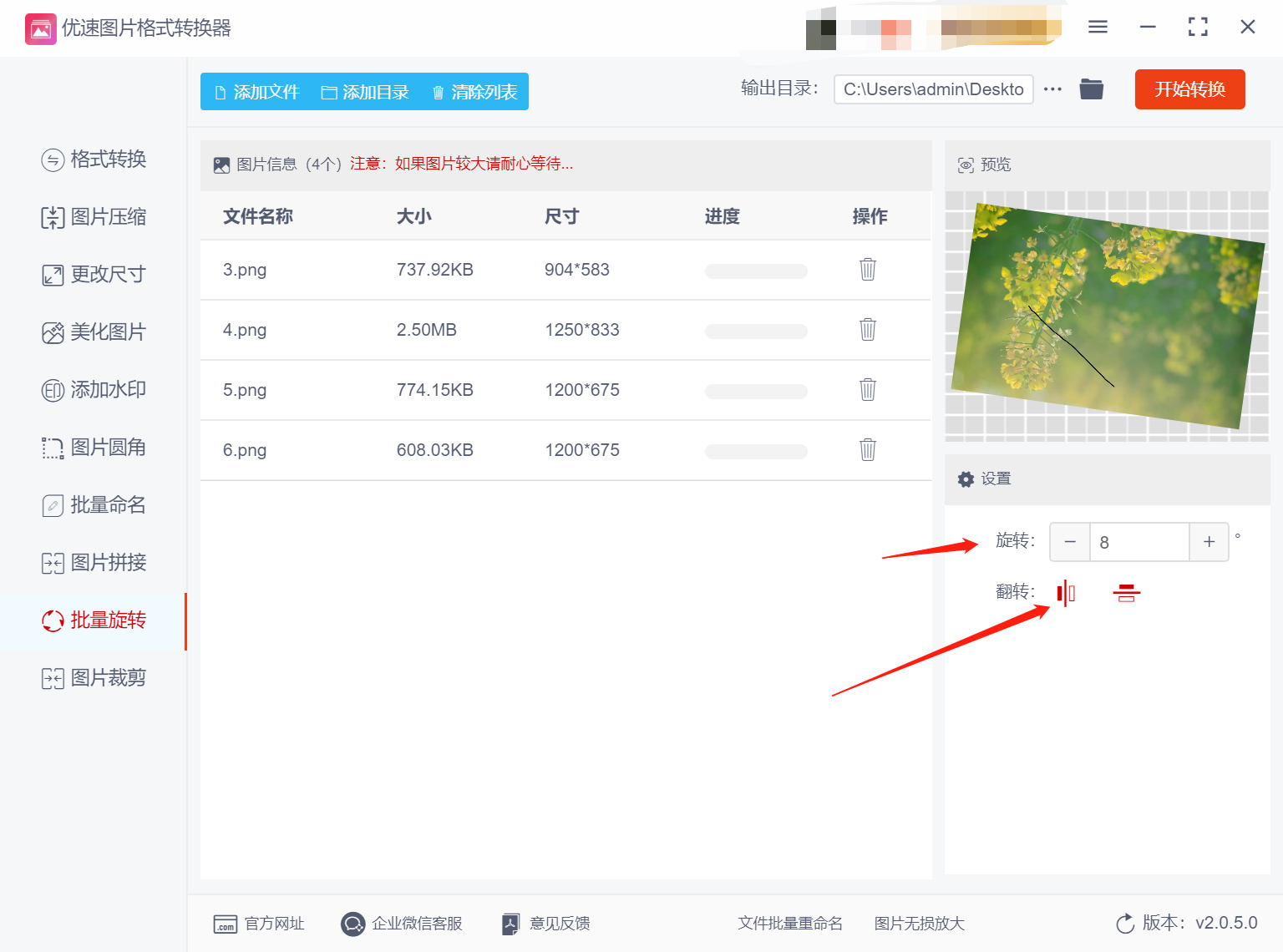
Task: Open the 格式转换 format conversion section
Action: (x=94, y=159)
